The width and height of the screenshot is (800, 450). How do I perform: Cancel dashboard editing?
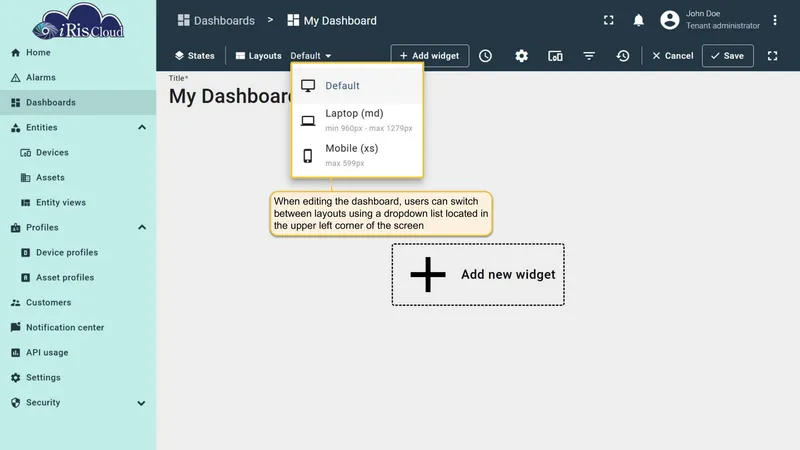[x=672, y=56]
